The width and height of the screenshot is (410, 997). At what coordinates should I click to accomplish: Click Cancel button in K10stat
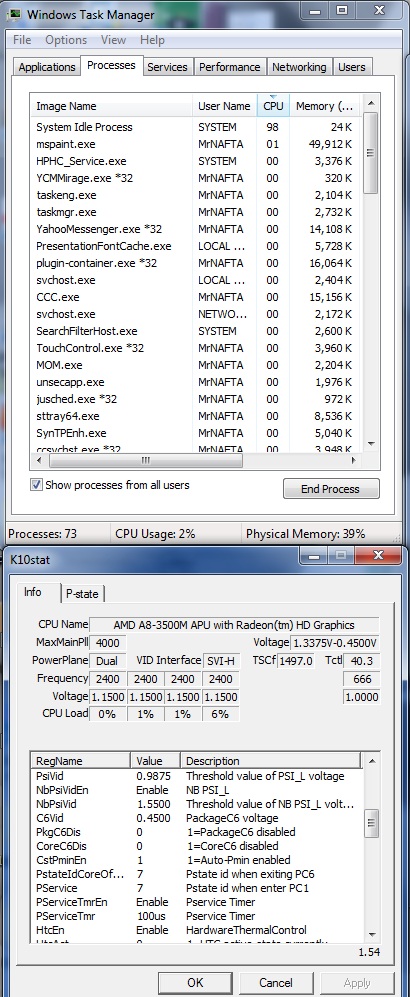click(276, 982)
